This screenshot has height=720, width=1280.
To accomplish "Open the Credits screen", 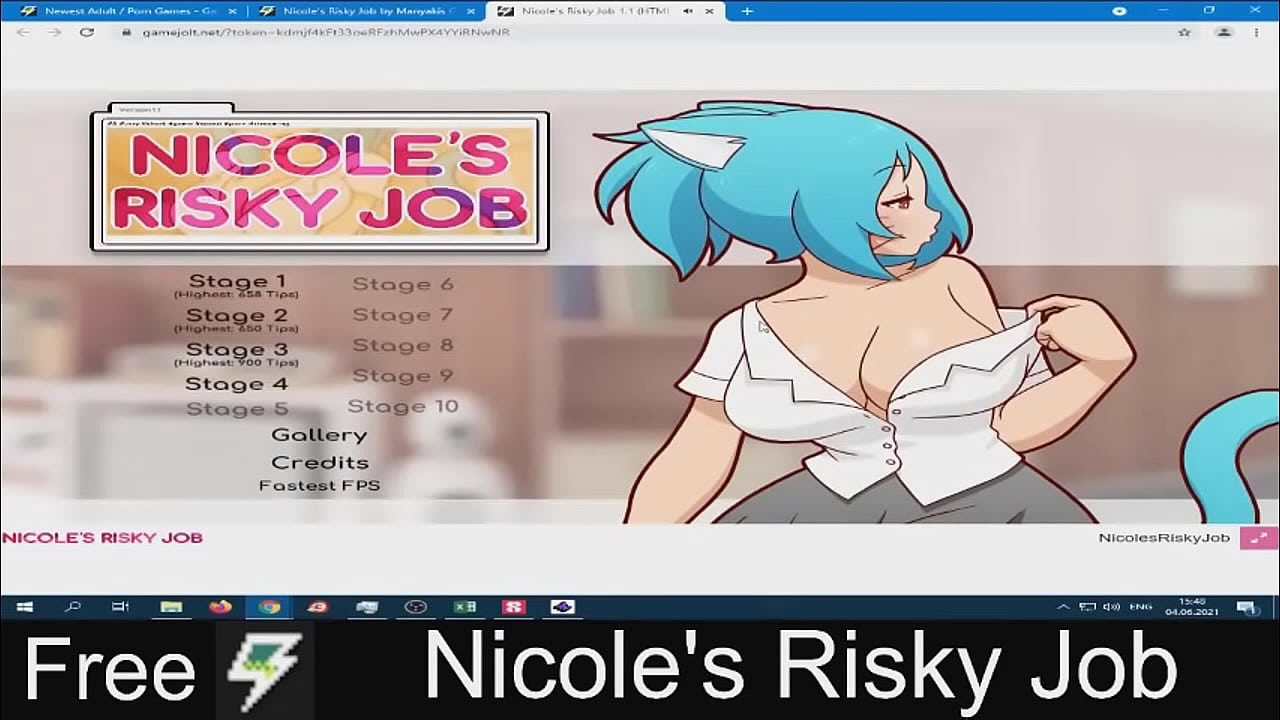I will point(320,463).
